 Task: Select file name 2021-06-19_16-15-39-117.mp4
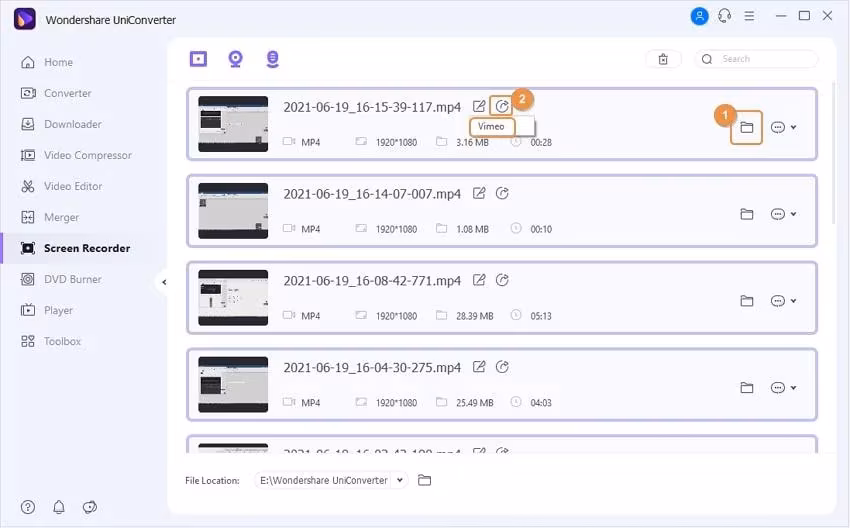(372, 107)
